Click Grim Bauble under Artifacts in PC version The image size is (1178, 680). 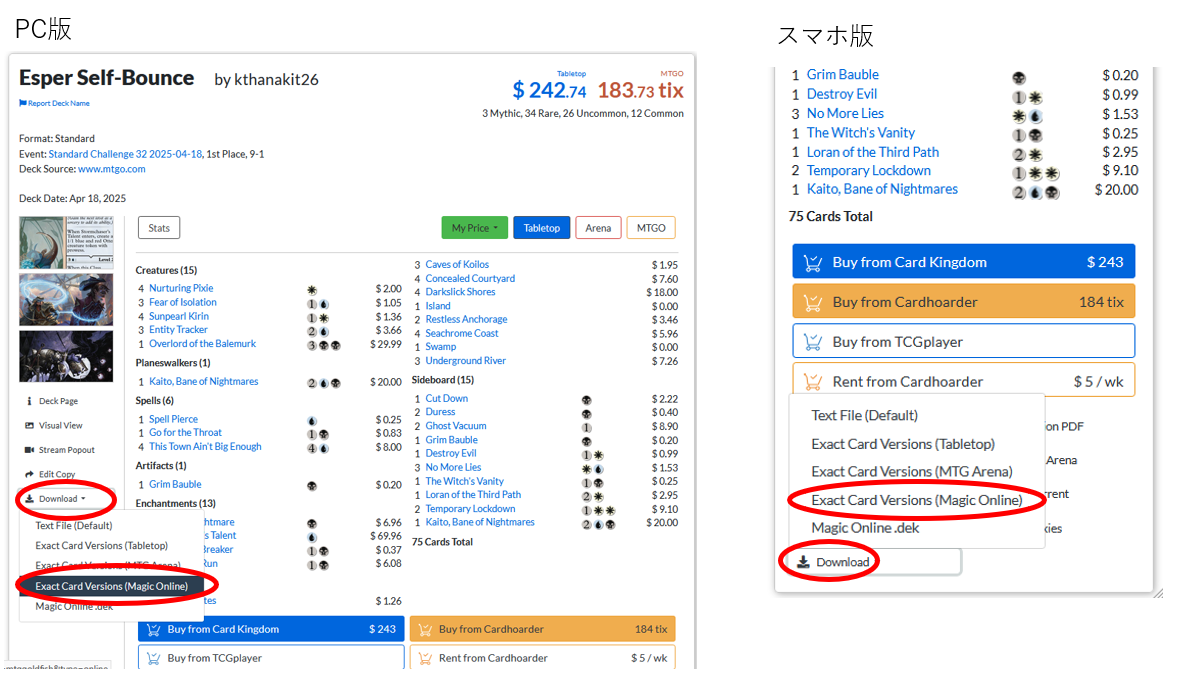tap(175, 485)
